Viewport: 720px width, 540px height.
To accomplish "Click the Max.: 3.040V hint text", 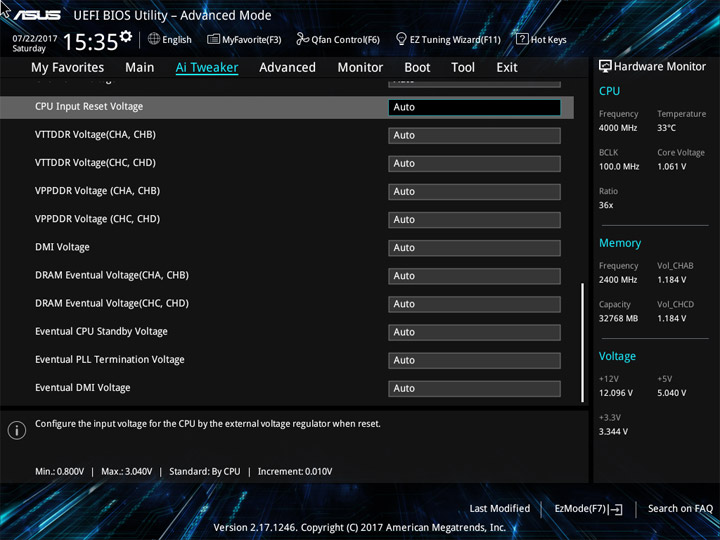I will 127,472.
